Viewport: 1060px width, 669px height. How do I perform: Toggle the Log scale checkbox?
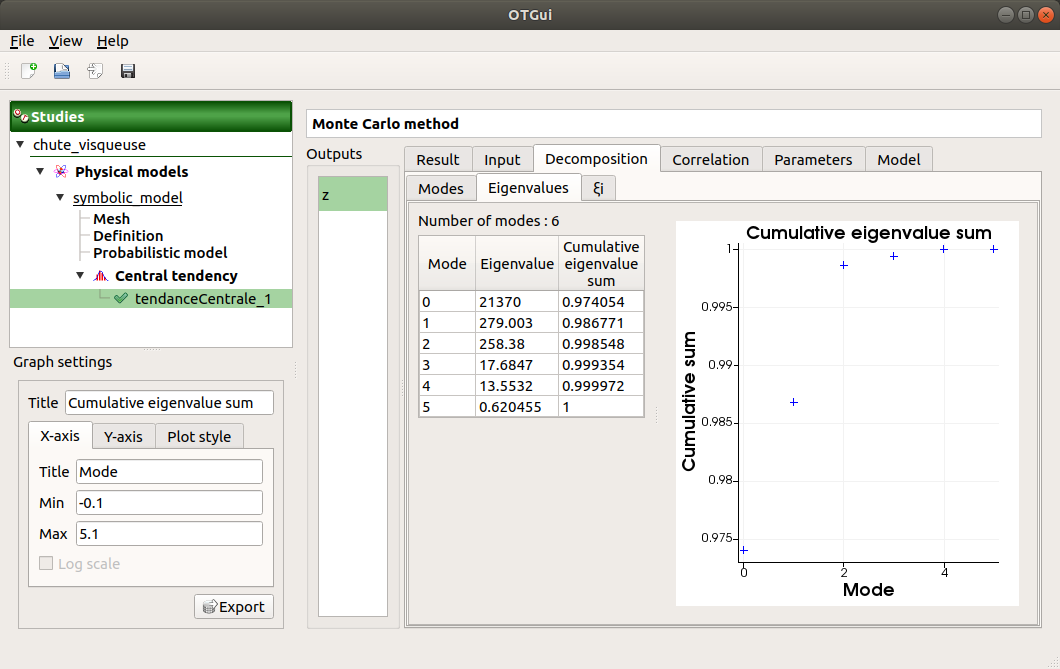click(x=45, y=563)
